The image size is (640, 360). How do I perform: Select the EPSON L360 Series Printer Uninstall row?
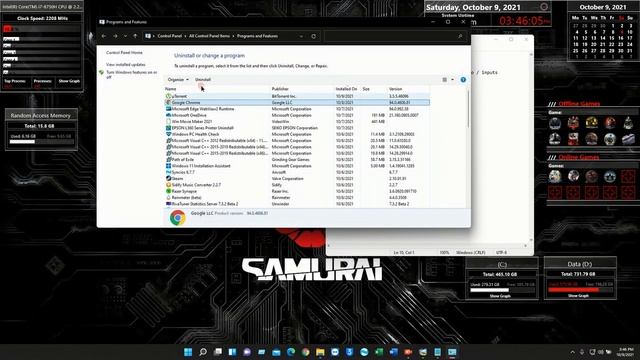(297, 128)
